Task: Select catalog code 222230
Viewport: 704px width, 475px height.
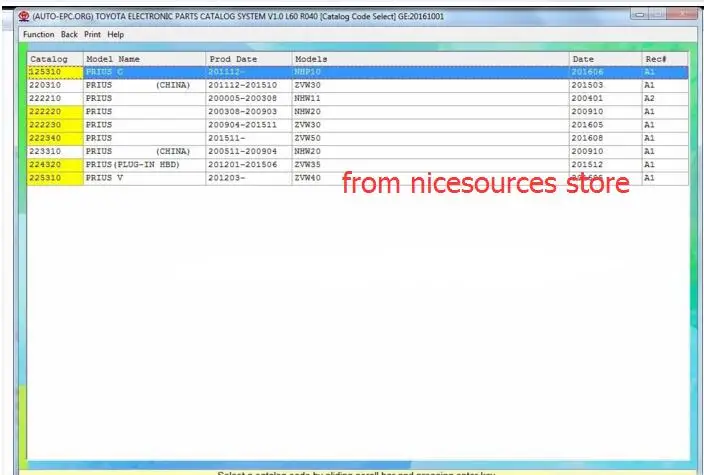Action: [x=55, y=125]
